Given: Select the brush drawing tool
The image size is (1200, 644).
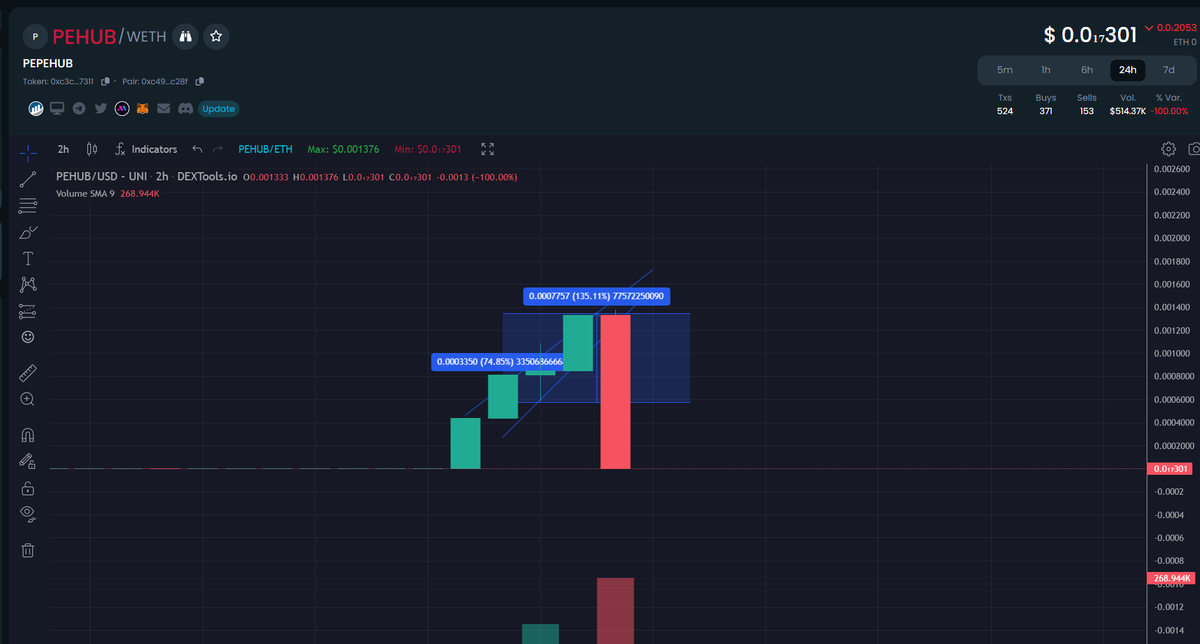Looking at the screenshot, I should (28, 232).
